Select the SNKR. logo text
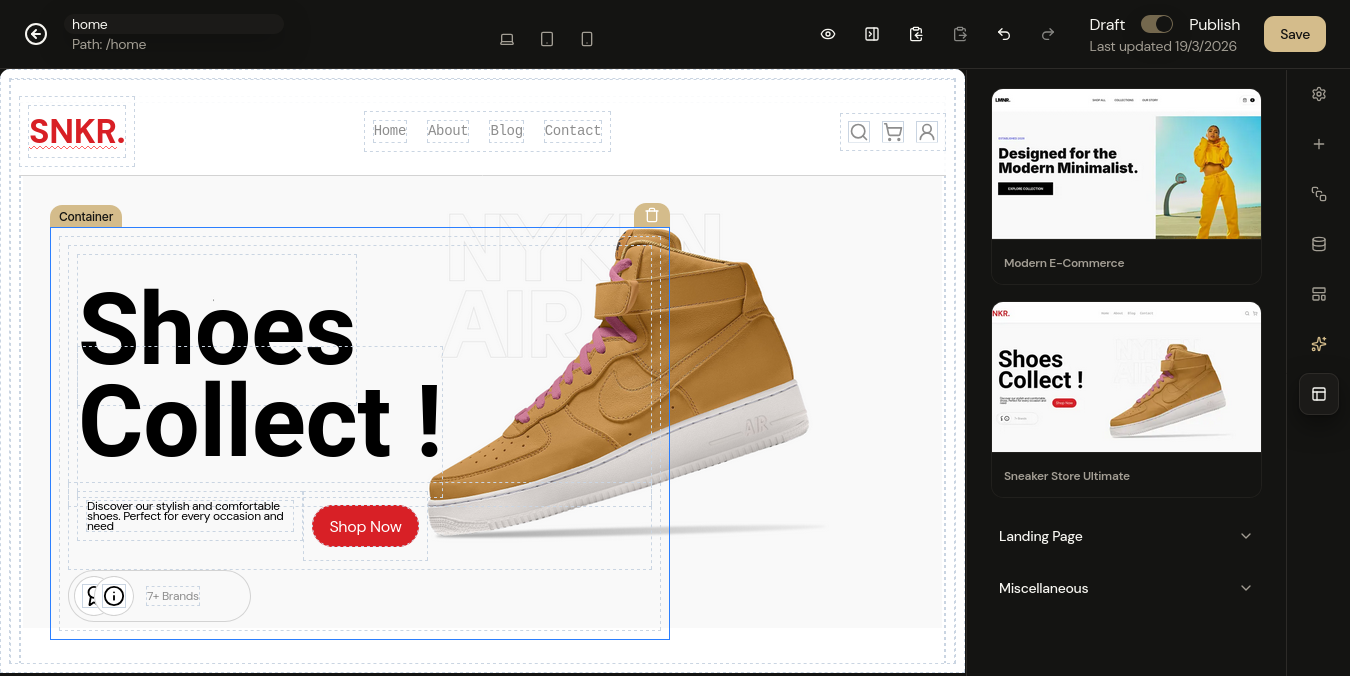This screenshot has height=676, width=1350. click(77, 132)
